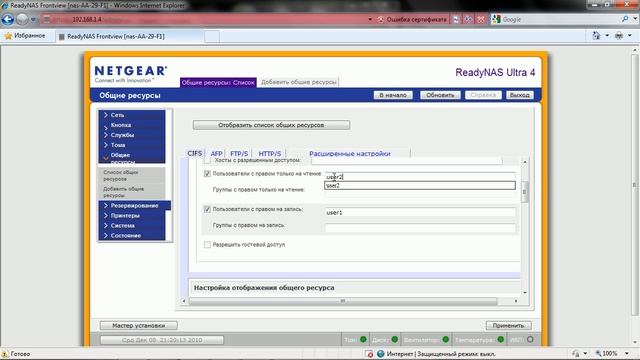Expand the 'Система' sidebar section
The image size is (640, 360).
131,226
